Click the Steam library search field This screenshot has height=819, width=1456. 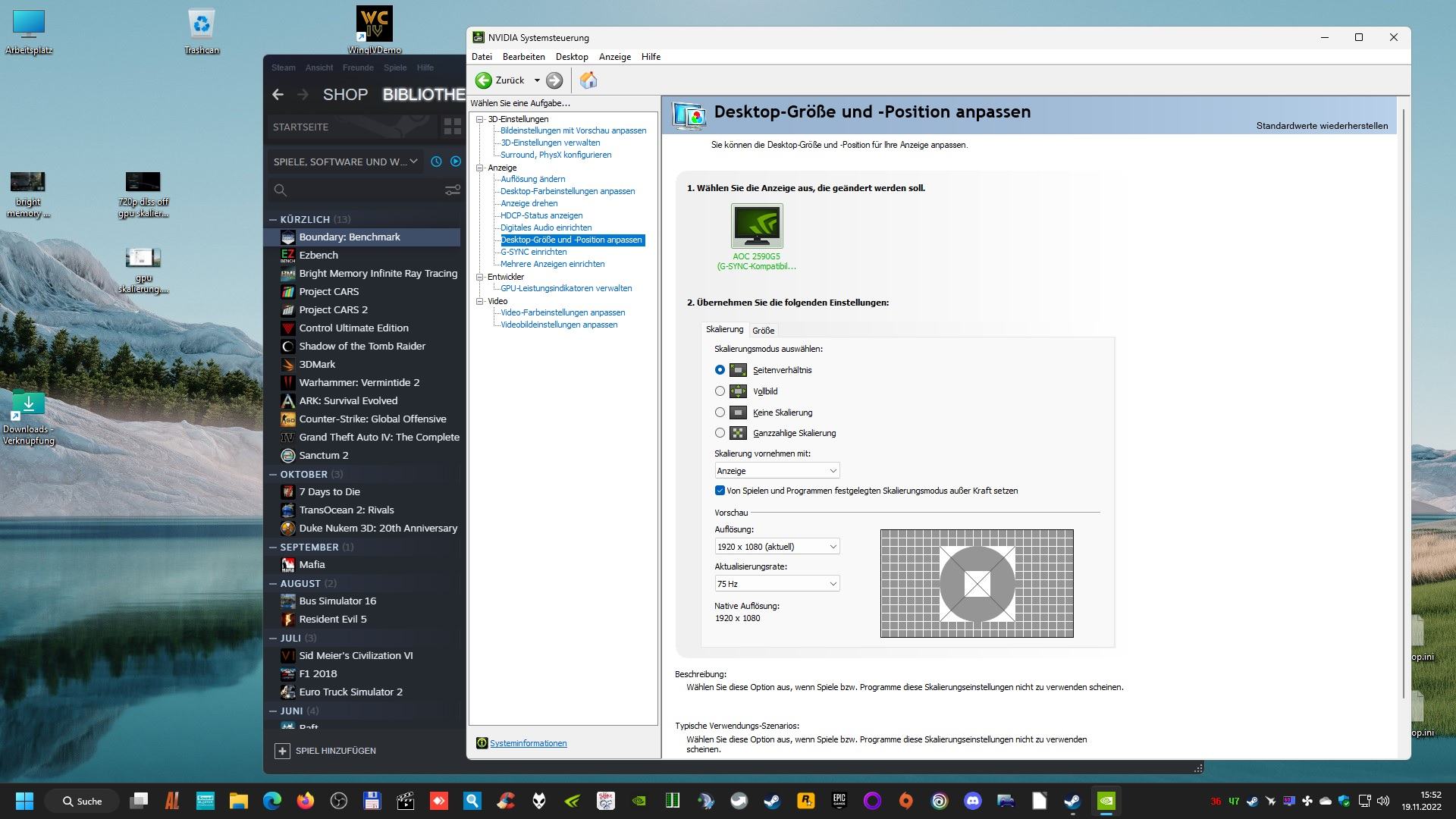click(x=356, y=190)
